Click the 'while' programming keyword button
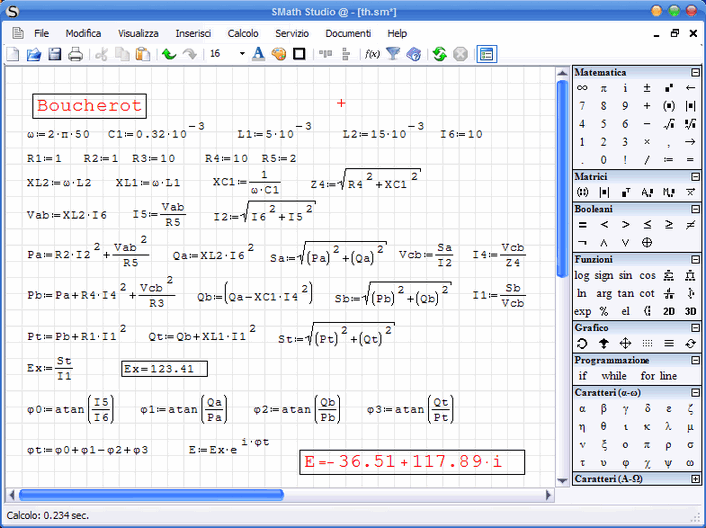This screenshot has height=528, width=706. pyautogui.click(x=614, y=376)
